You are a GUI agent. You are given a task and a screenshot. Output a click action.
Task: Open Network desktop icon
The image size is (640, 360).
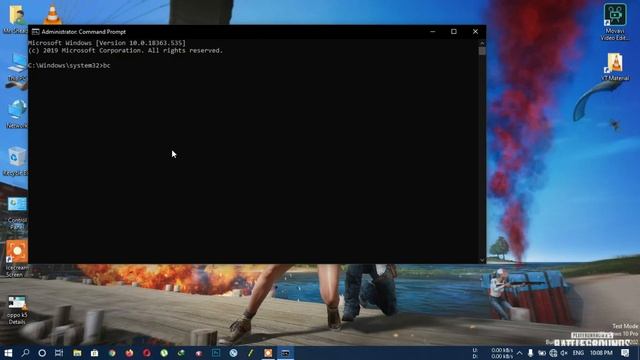tap(16, 114)
